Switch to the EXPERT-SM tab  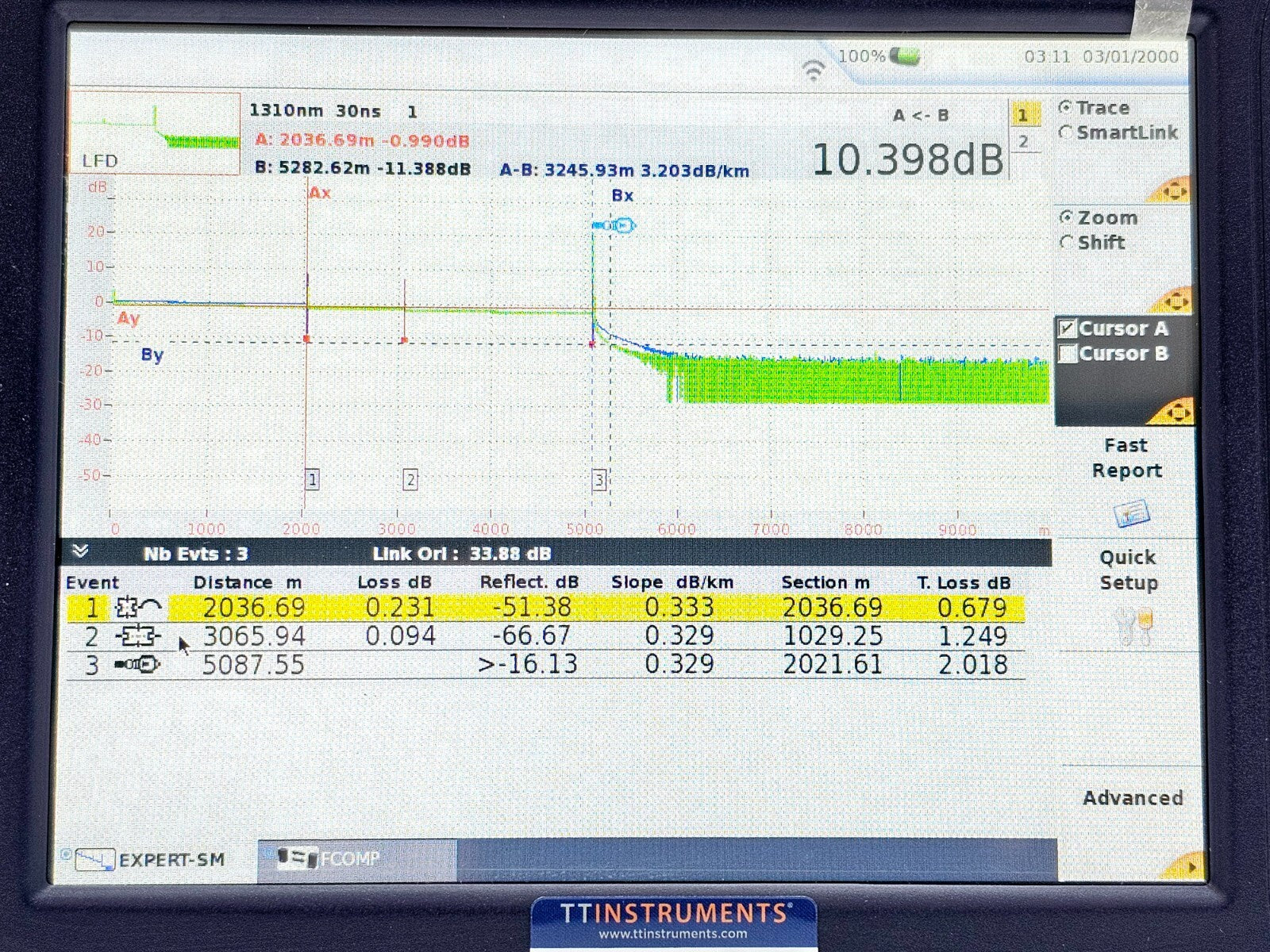tap(152, 859)
